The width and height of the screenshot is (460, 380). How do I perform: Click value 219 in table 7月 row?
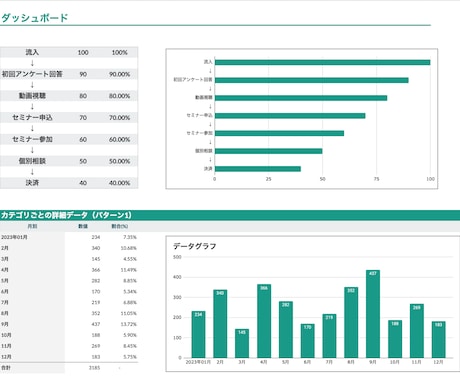[96, 302]
